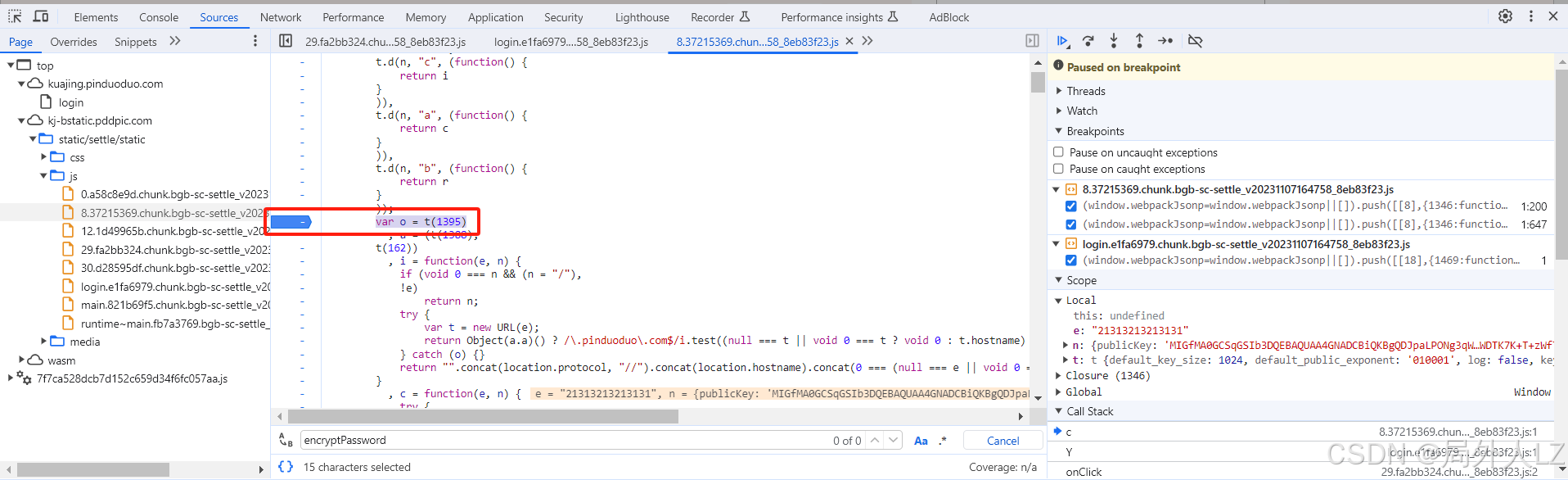This screenshot has width=1568, height=480.
Task: Switch to the Overrides navigator tab
Action: click(x=74, y=42)
